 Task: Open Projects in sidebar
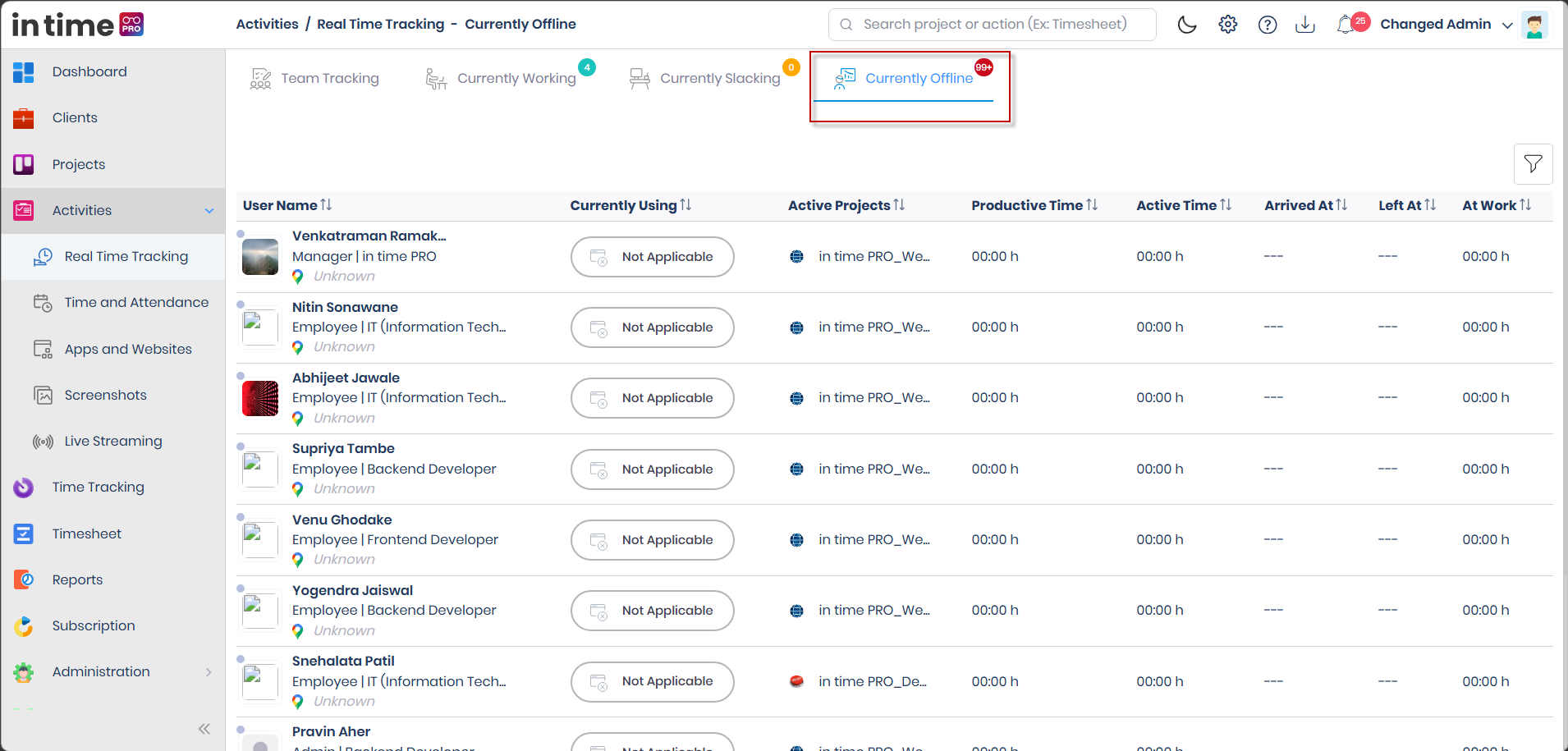tap(113, 164)
